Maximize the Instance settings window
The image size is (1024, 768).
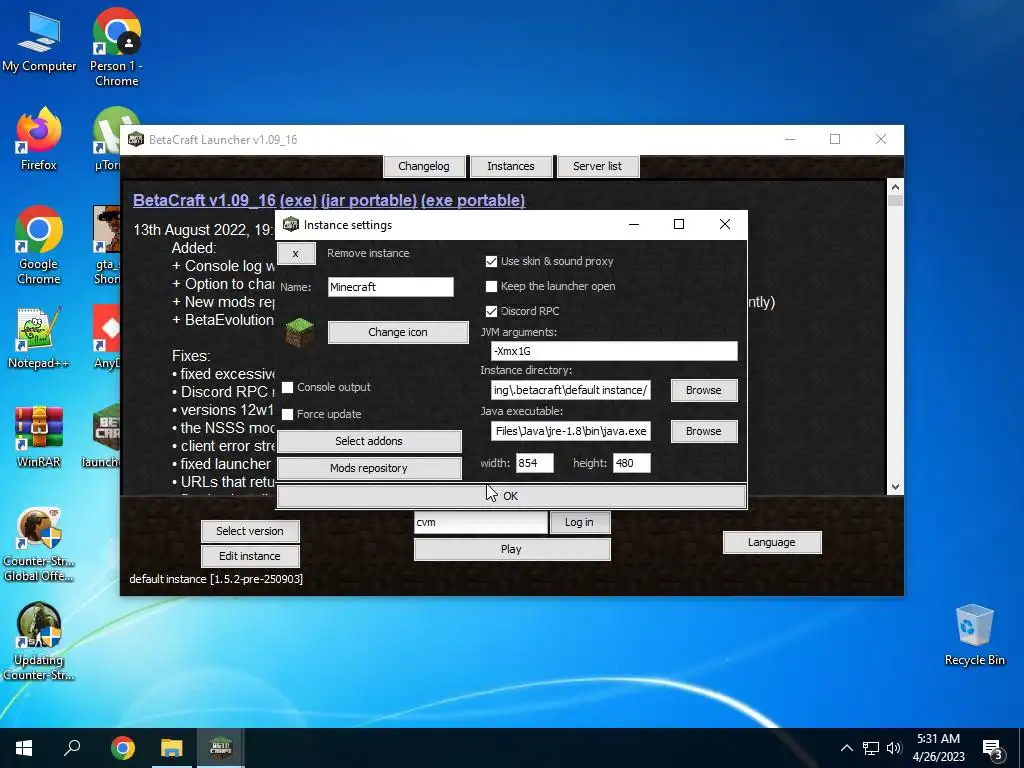tap(679, 224)
